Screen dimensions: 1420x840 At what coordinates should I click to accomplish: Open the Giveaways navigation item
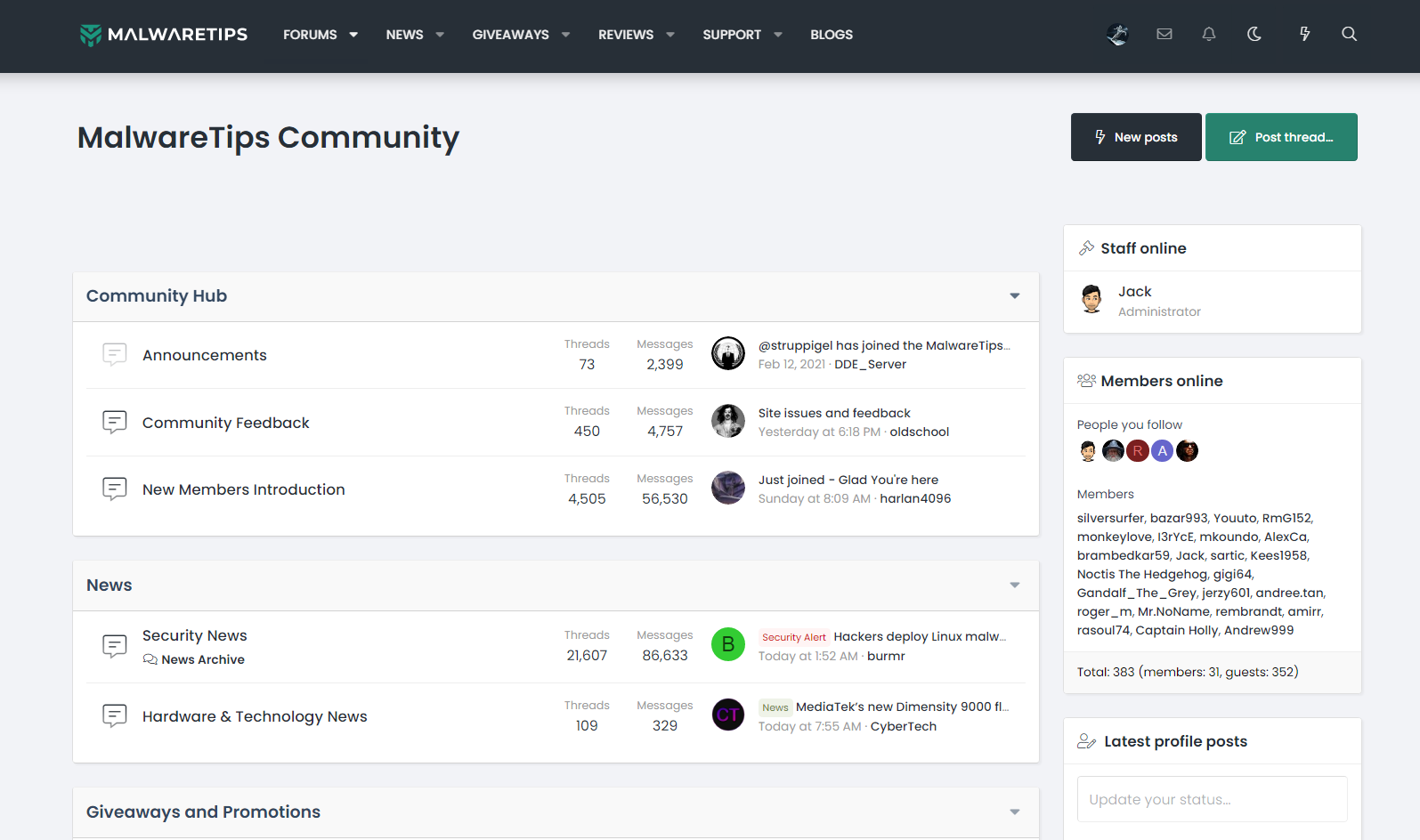510,35
